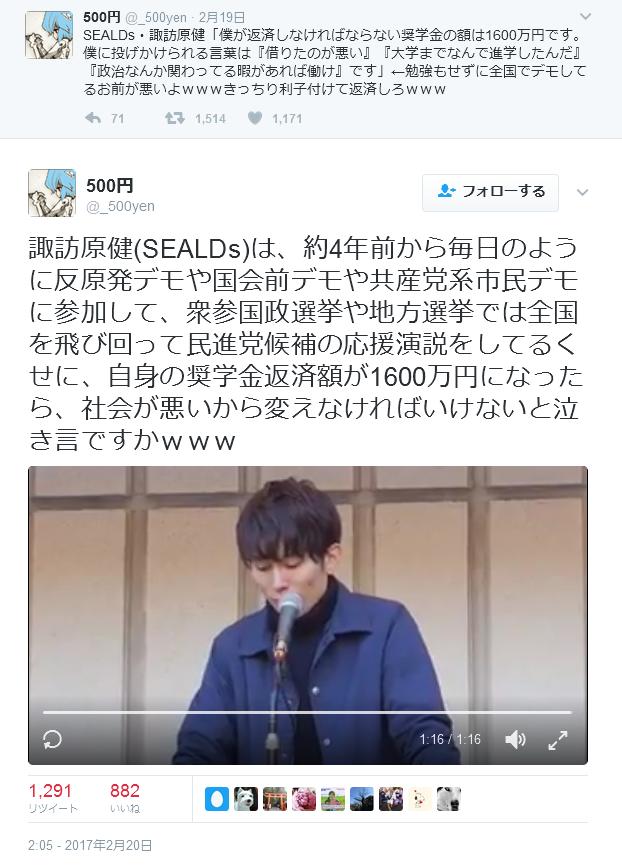Image resolution: width=622 pixels, height=865 pixels.
Task: Open the 2:05 - 2017年2月20日 timestamp
Action: point(90,845)
